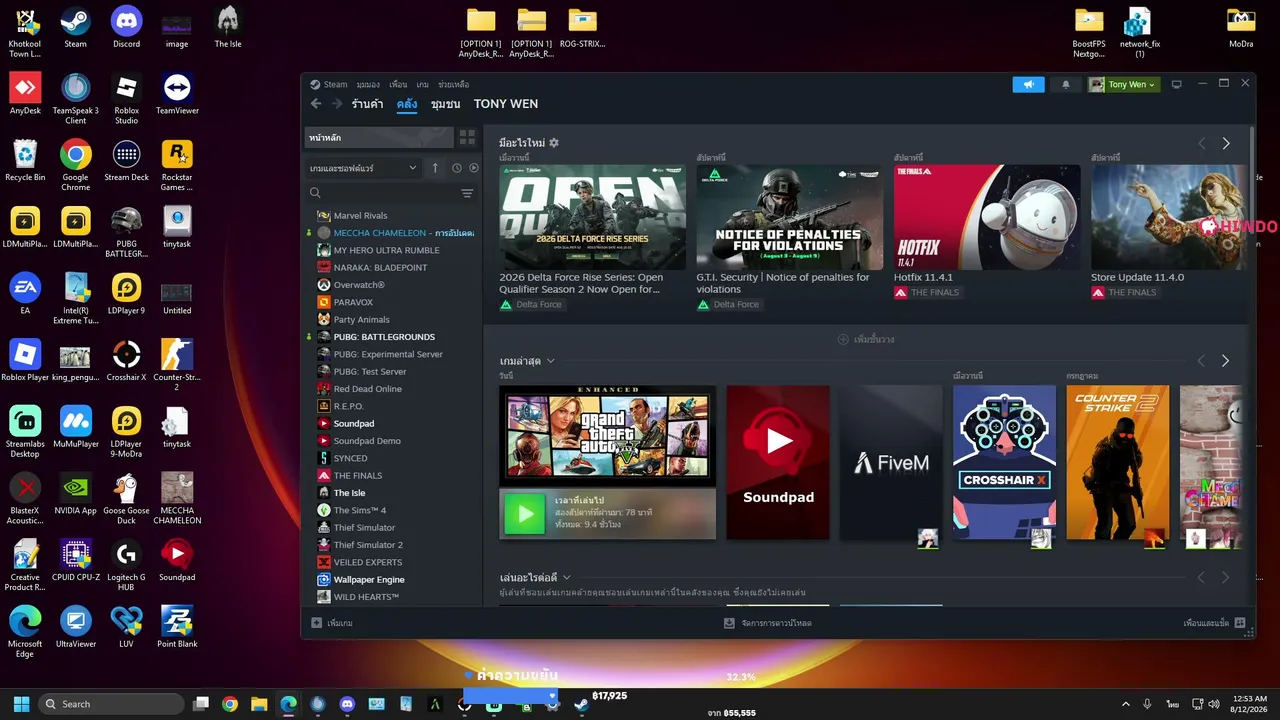Show next What's New items
The image size is (1280, 720).
click(x=1226, y=144)
